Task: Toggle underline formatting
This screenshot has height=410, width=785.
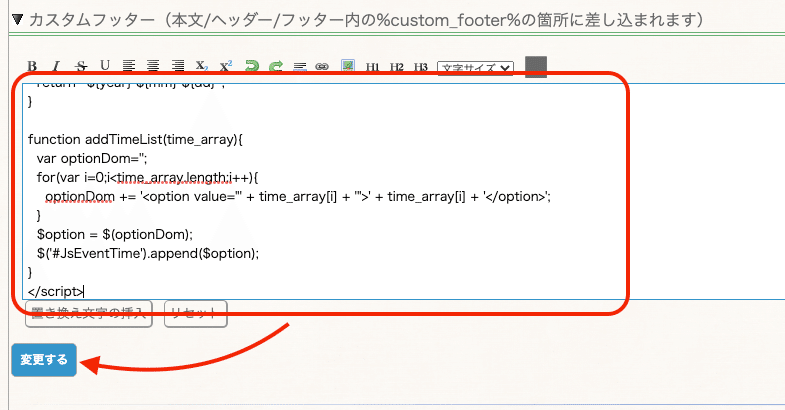Action: coord(105,66)
